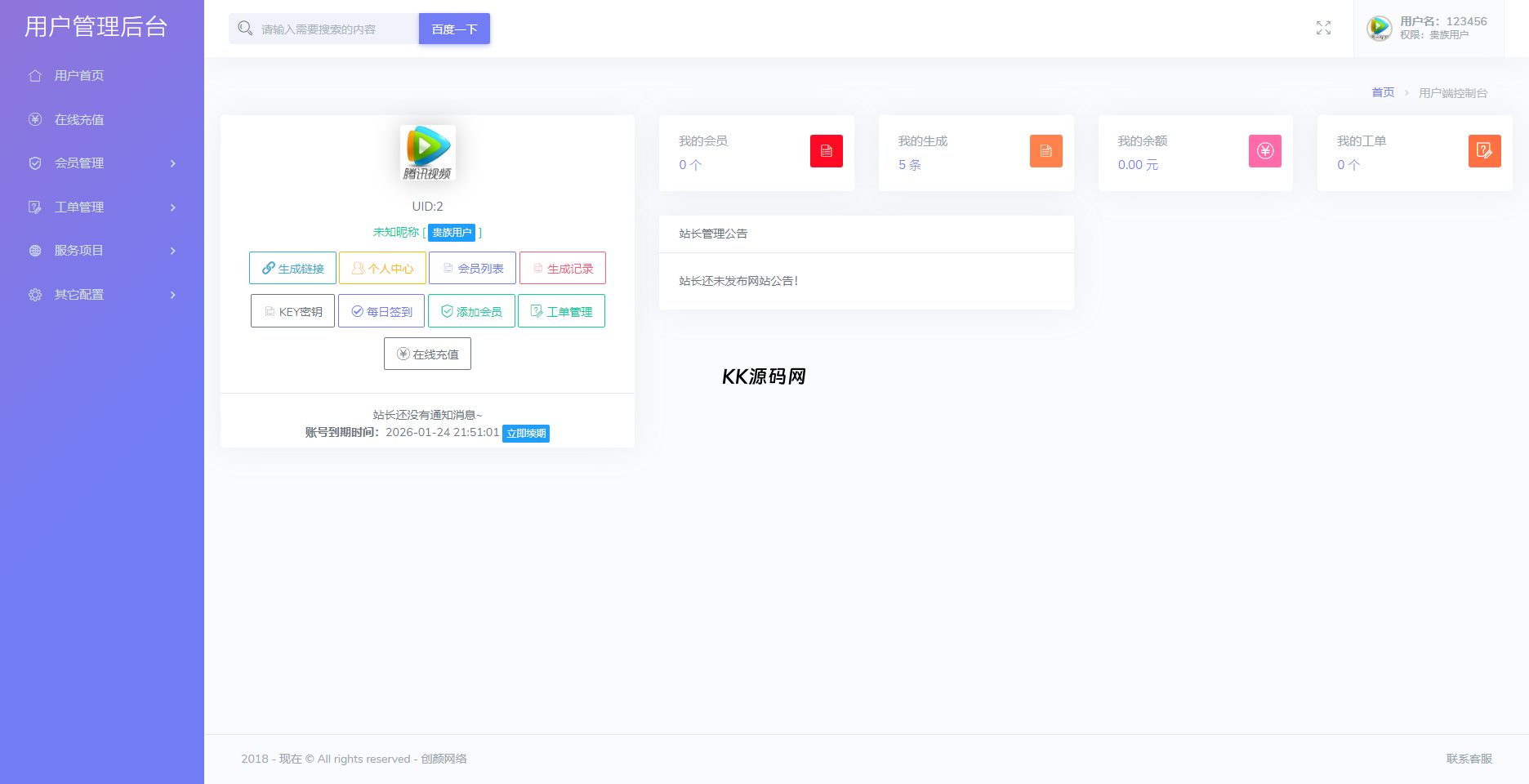Select the ¥ icon for 在线充值
The image size is (1529, 784).
pyautogui.click(x=34, y=119)
